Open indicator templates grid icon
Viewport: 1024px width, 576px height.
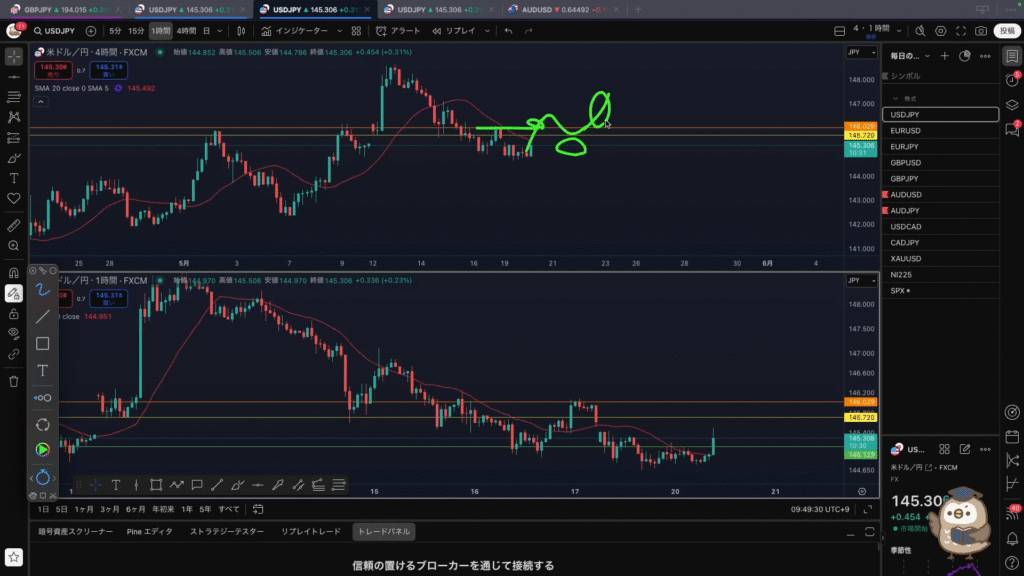tap(356, 31)
